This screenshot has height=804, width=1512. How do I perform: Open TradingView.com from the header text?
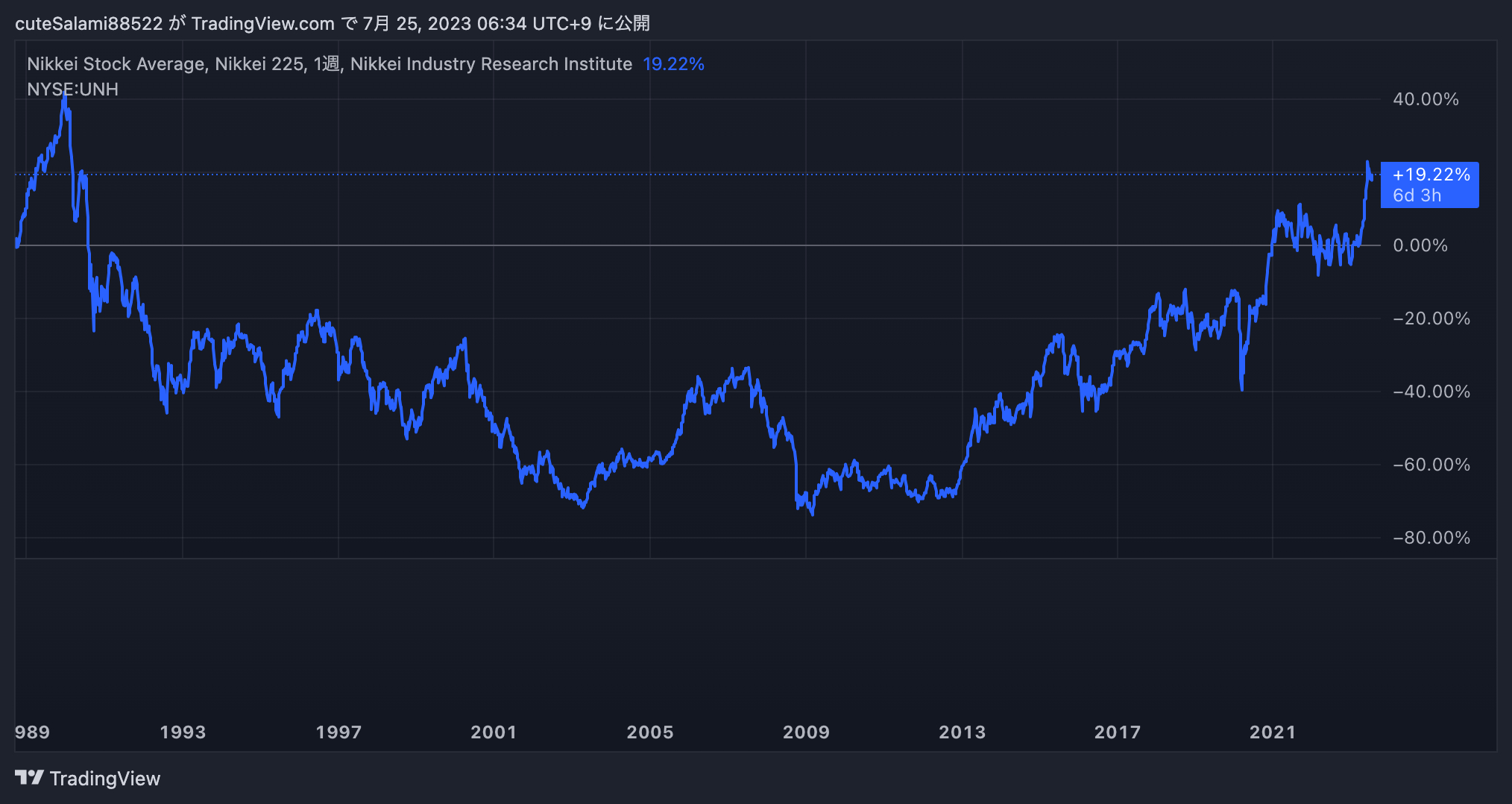tap(262, 22)
